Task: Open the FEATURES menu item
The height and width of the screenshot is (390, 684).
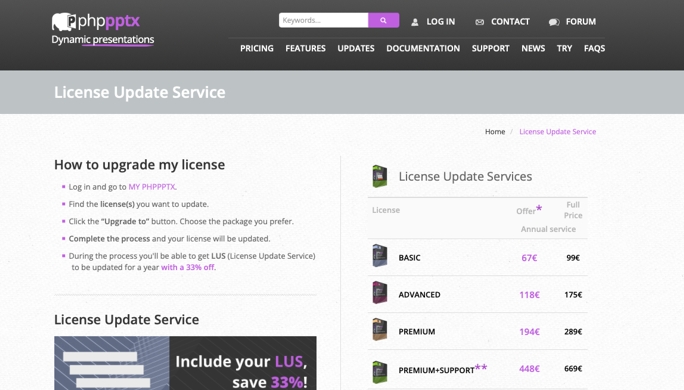Action: tap(305, 48)
